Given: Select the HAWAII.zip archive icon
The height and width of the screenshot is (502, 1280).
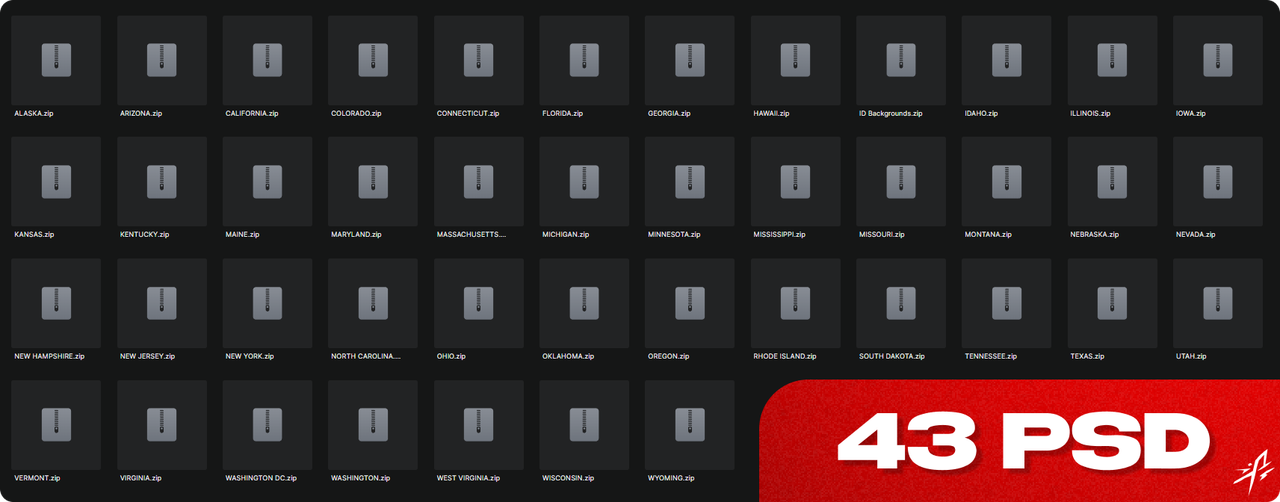Looking at the screenshot, I should pos(795,60).
